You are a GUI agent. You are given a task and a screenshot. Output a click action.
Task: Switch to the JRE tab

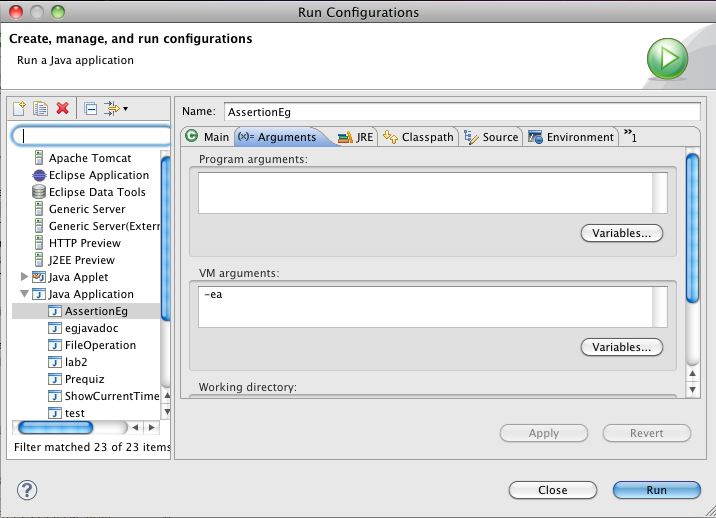tap(356, 137)
